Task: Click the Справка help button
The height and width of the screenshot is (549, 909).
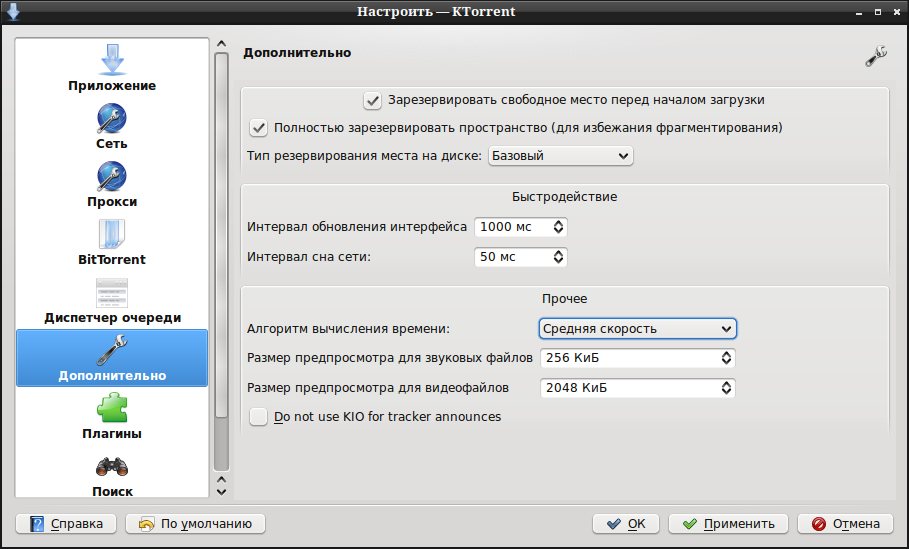Action: point(66,523)
